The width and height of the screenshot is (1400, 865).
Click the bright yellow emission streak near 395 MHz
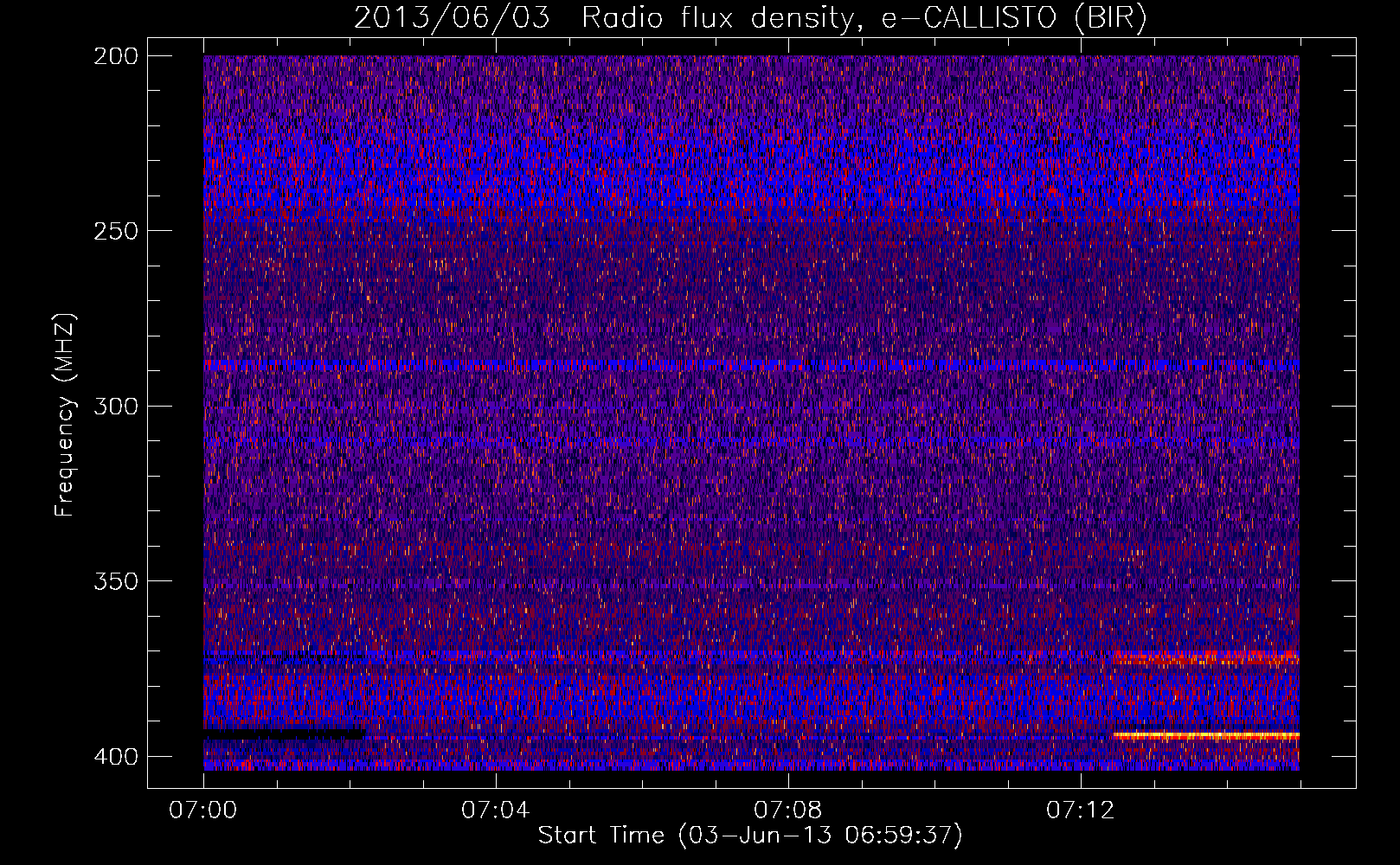[1206, 736]
